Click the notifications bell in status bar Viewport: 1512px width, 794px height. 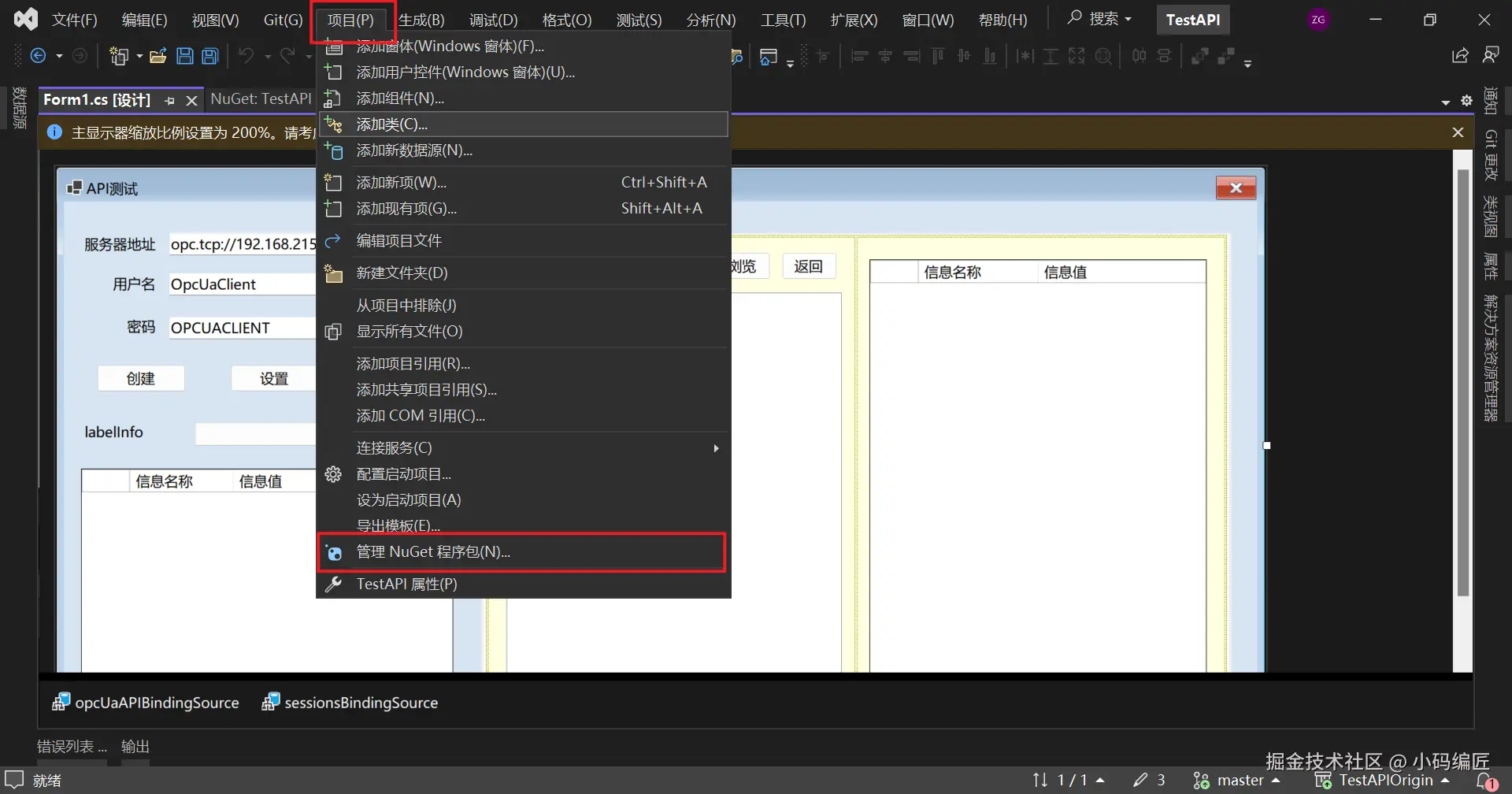click(x=1486, y=781)
